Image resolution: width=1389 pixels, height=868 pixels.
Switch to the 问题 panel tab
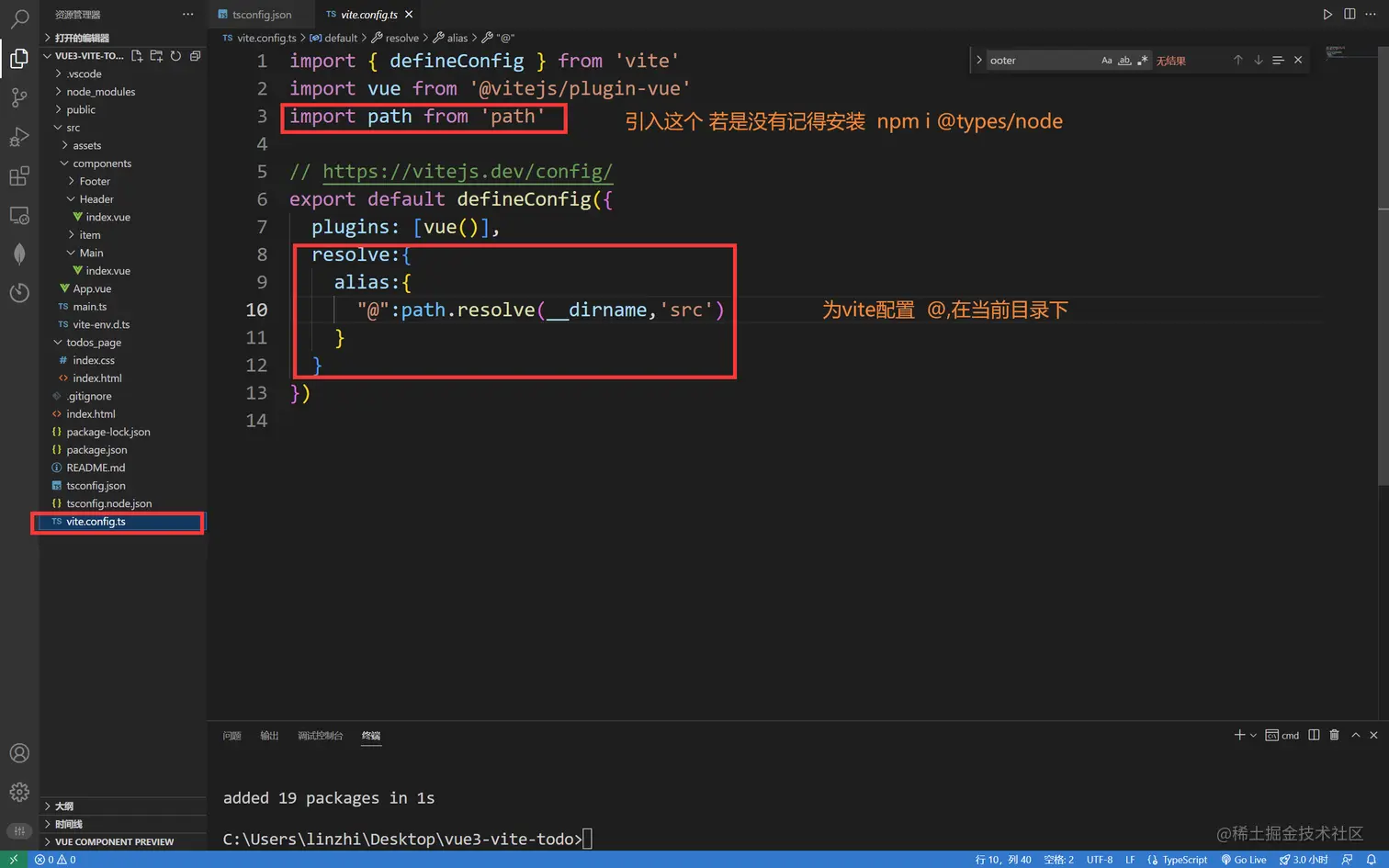[231, 736]
